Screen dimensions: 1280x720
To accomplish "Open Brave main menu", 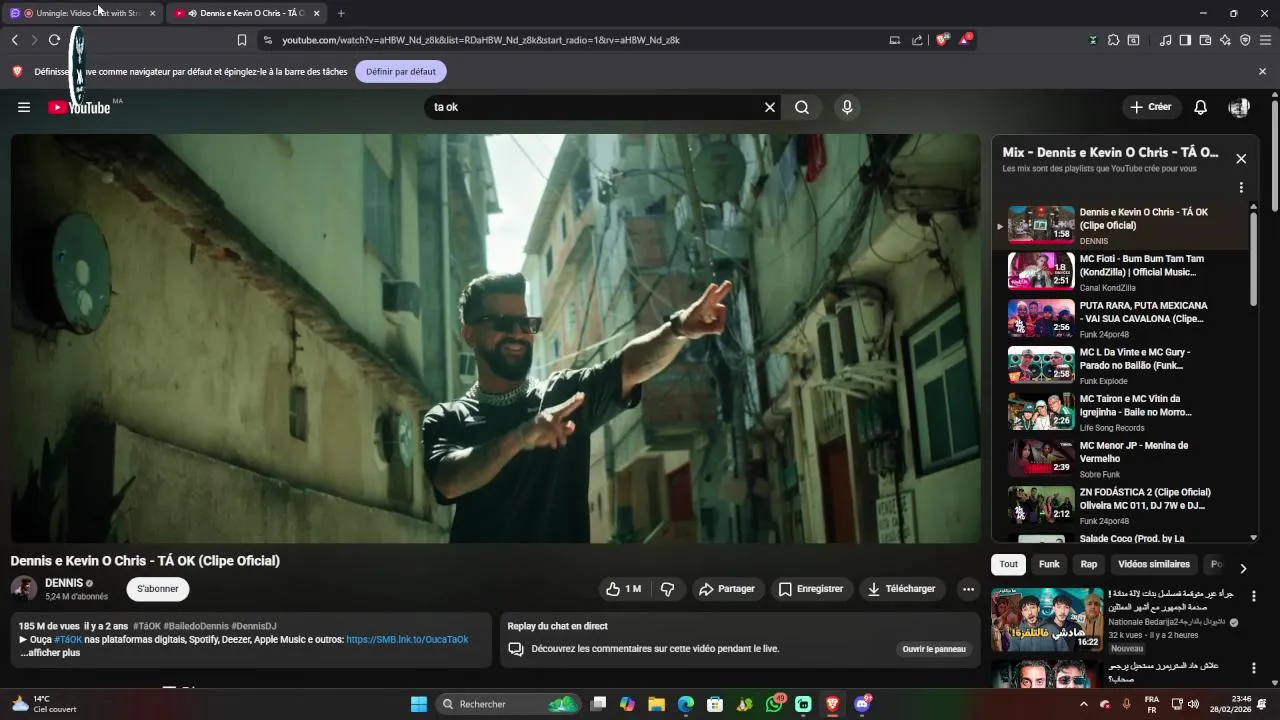I will tap(1265, 40).
